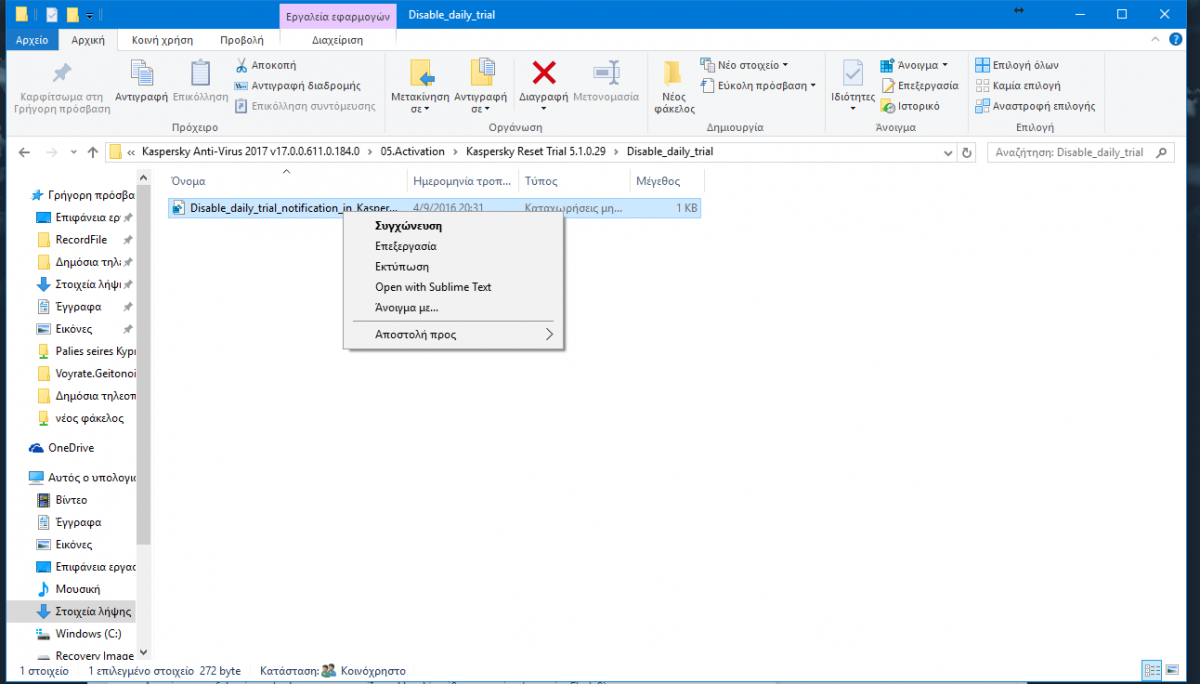Click the search box for Disable_daily_trial
This screenshot has height=684, width=1200.
[x=1072, y=153]
